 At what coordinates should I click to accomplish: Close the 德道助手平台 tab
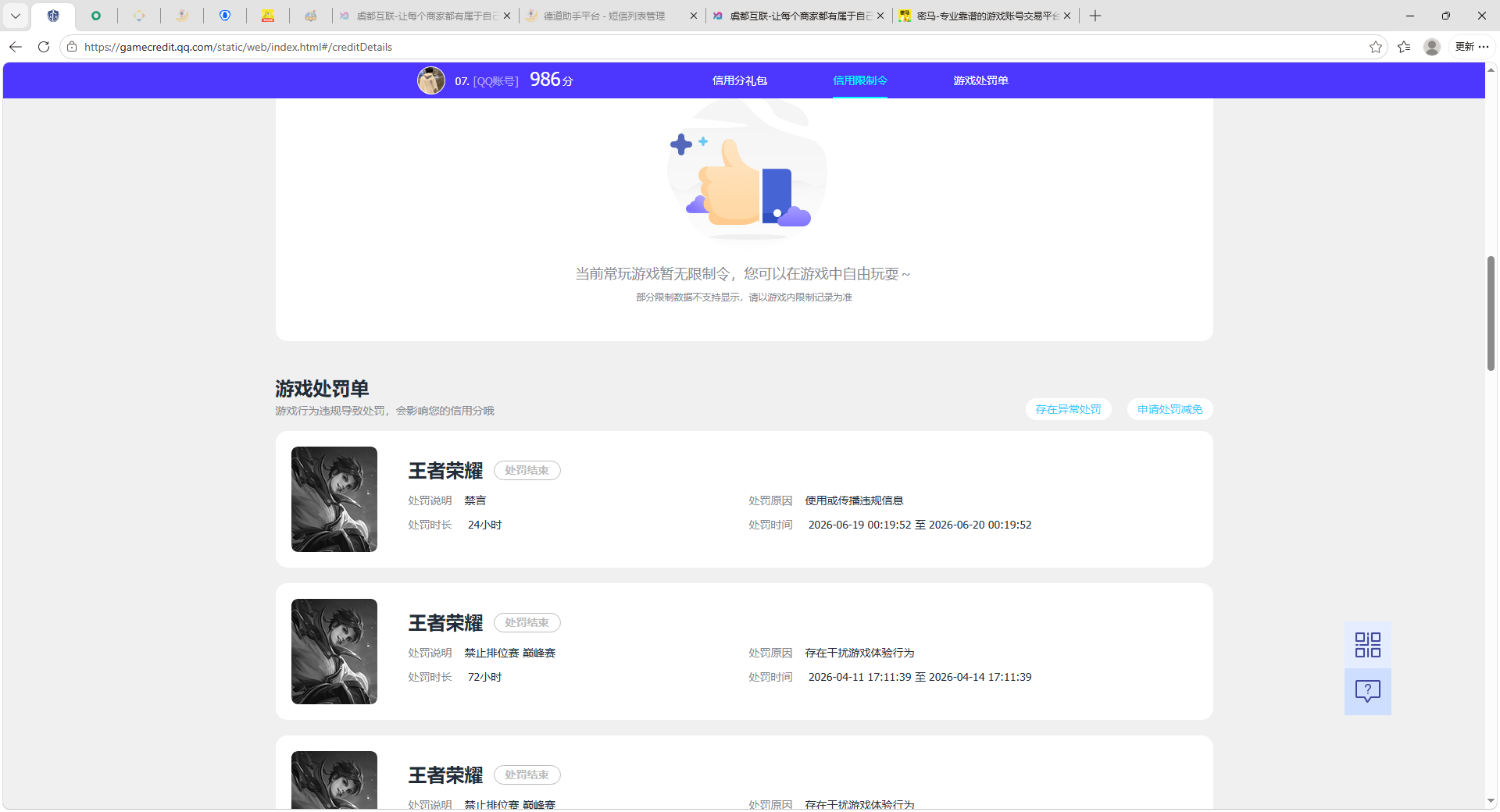[694, 16]
